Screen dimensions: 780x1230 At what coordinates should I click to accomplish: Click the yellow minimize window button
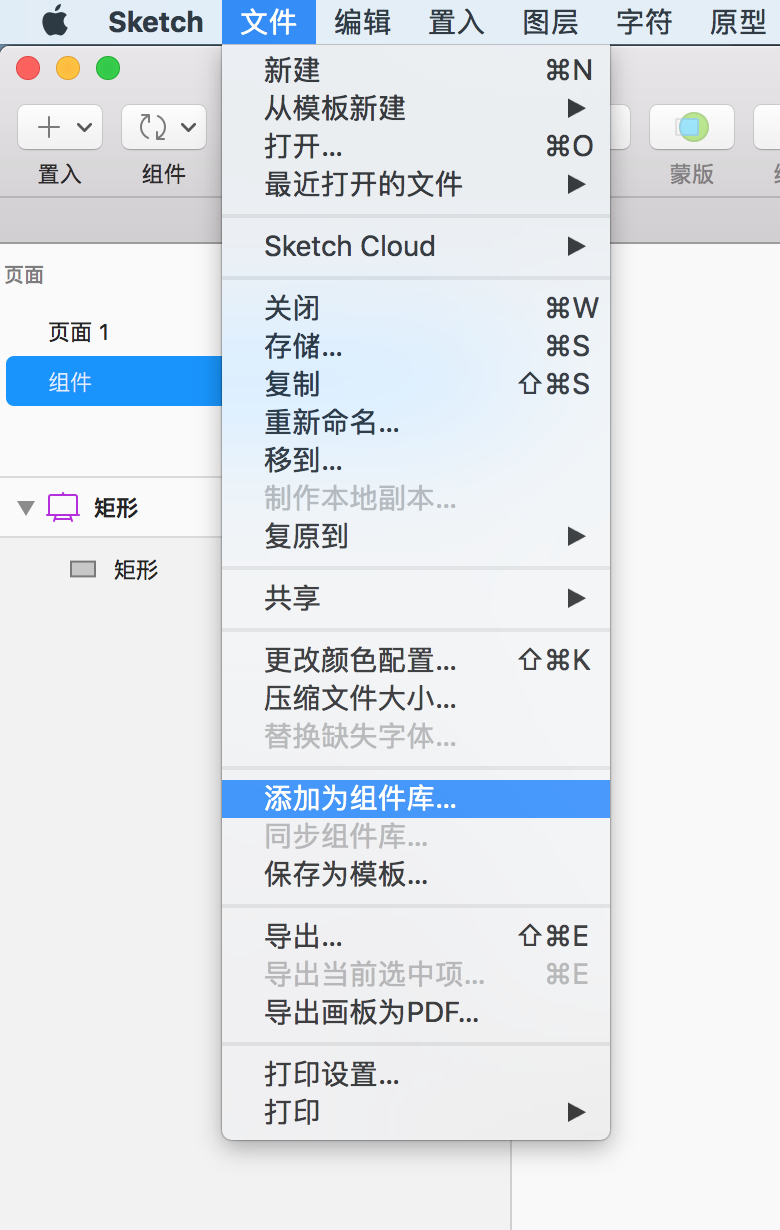pyautogui.click(x=68, y=68)
